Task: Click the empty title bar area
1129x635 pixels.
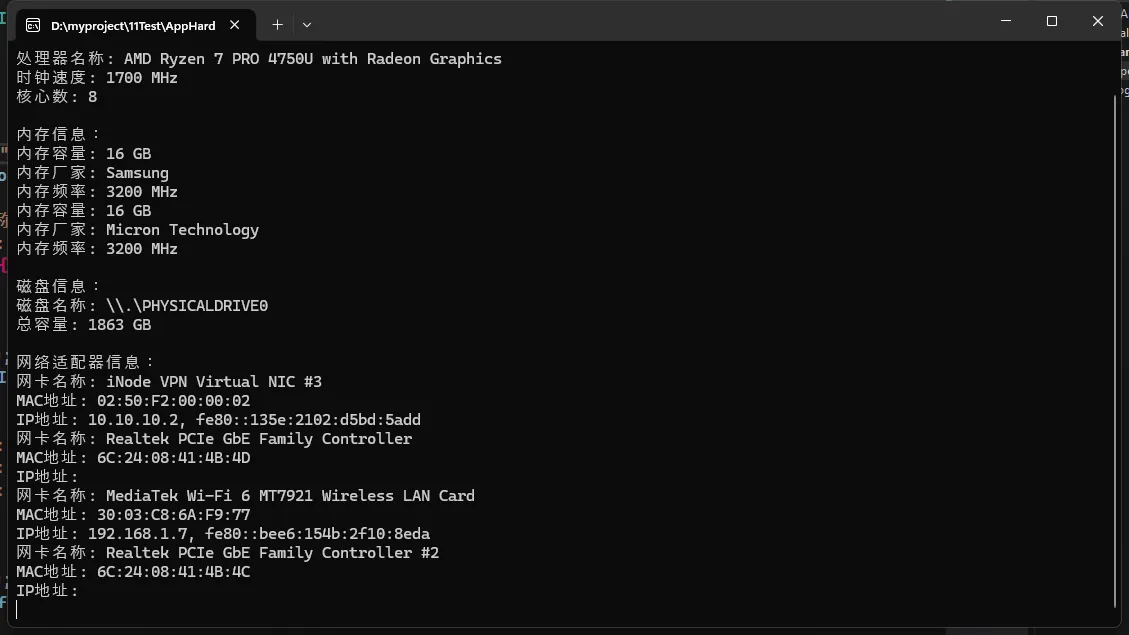Action: (650, 21)
